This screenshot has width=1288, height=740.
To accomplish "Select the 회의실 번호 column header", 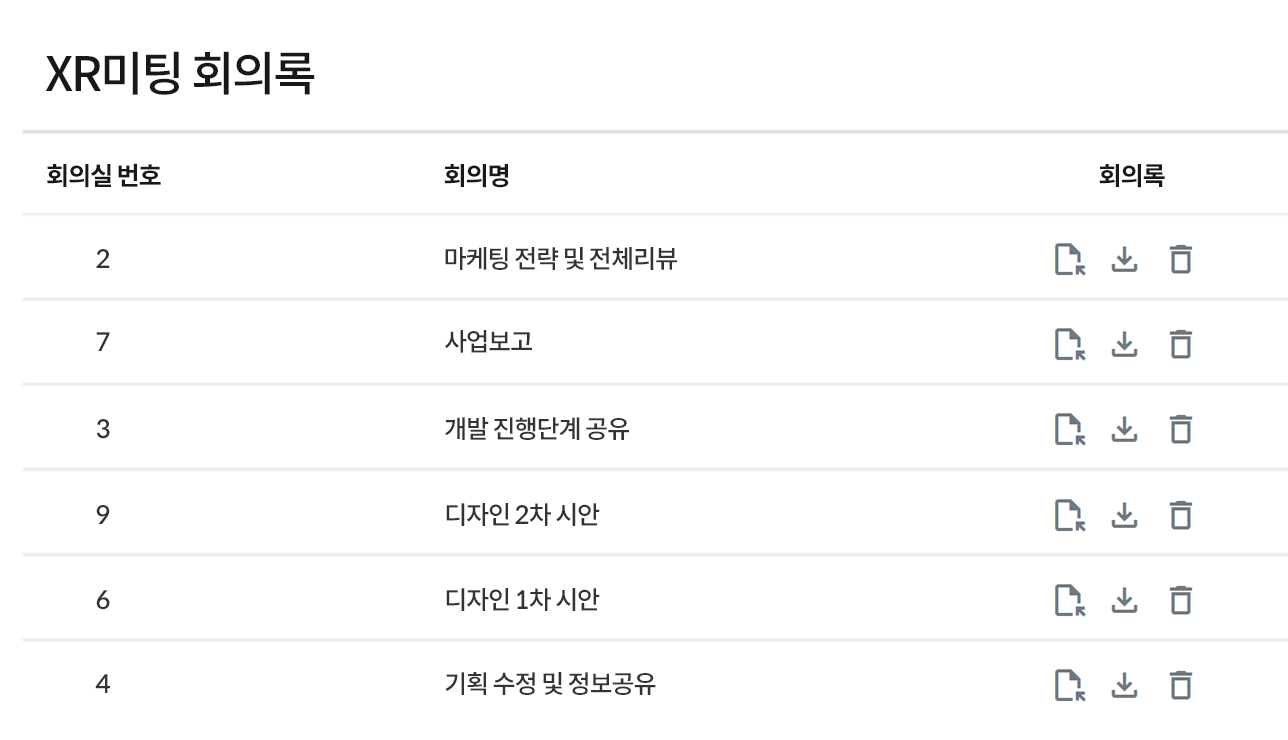I will [104, 176].
